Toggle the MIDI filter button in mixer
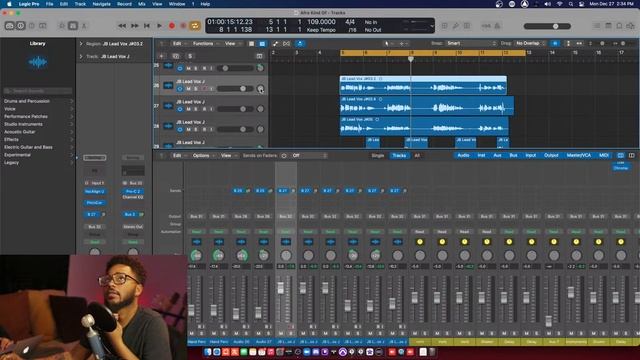This screenshot has width=640, height=360. 604,156
